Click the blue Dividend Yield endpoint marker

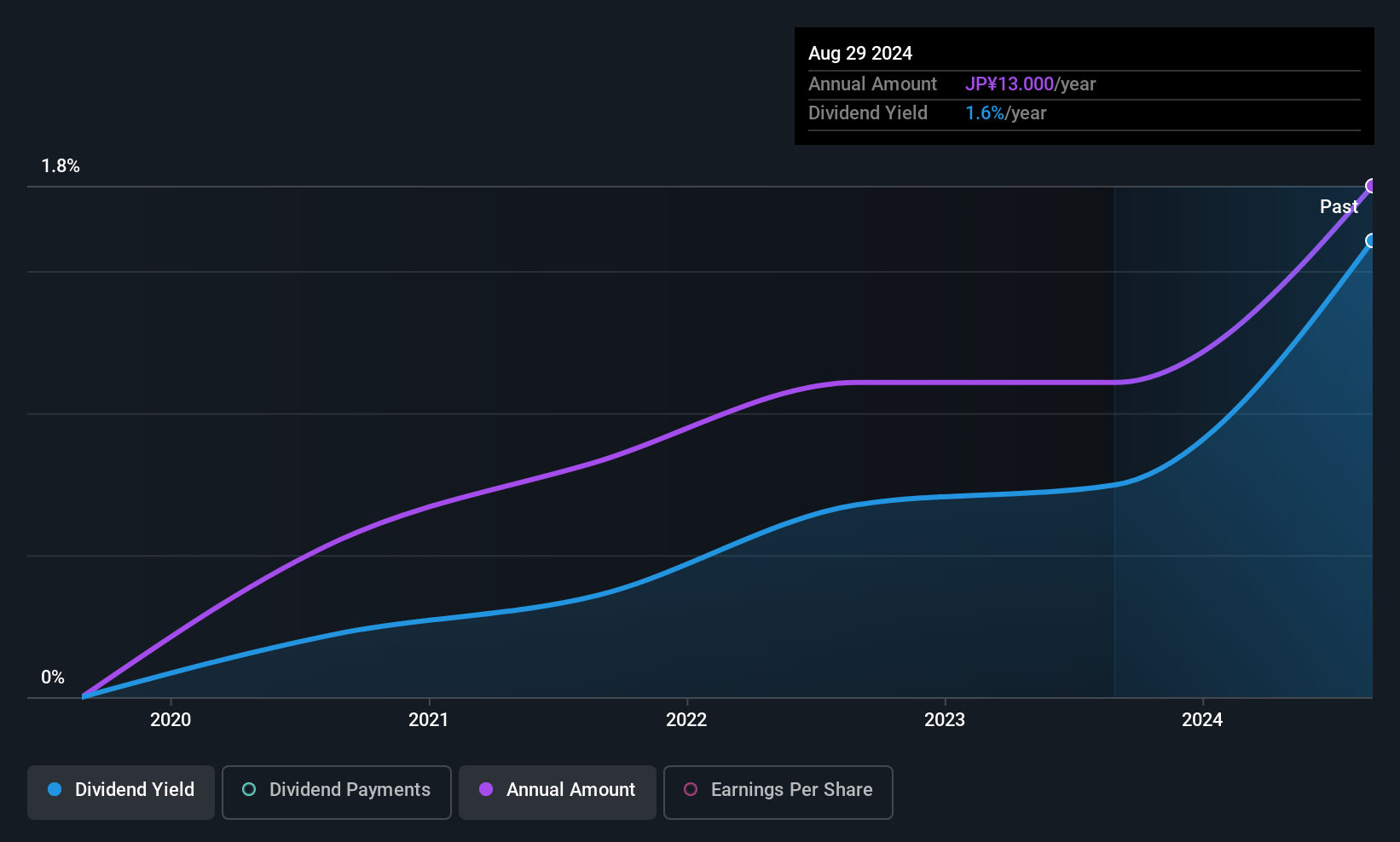pyautogui.click(x=1371, y=241)
